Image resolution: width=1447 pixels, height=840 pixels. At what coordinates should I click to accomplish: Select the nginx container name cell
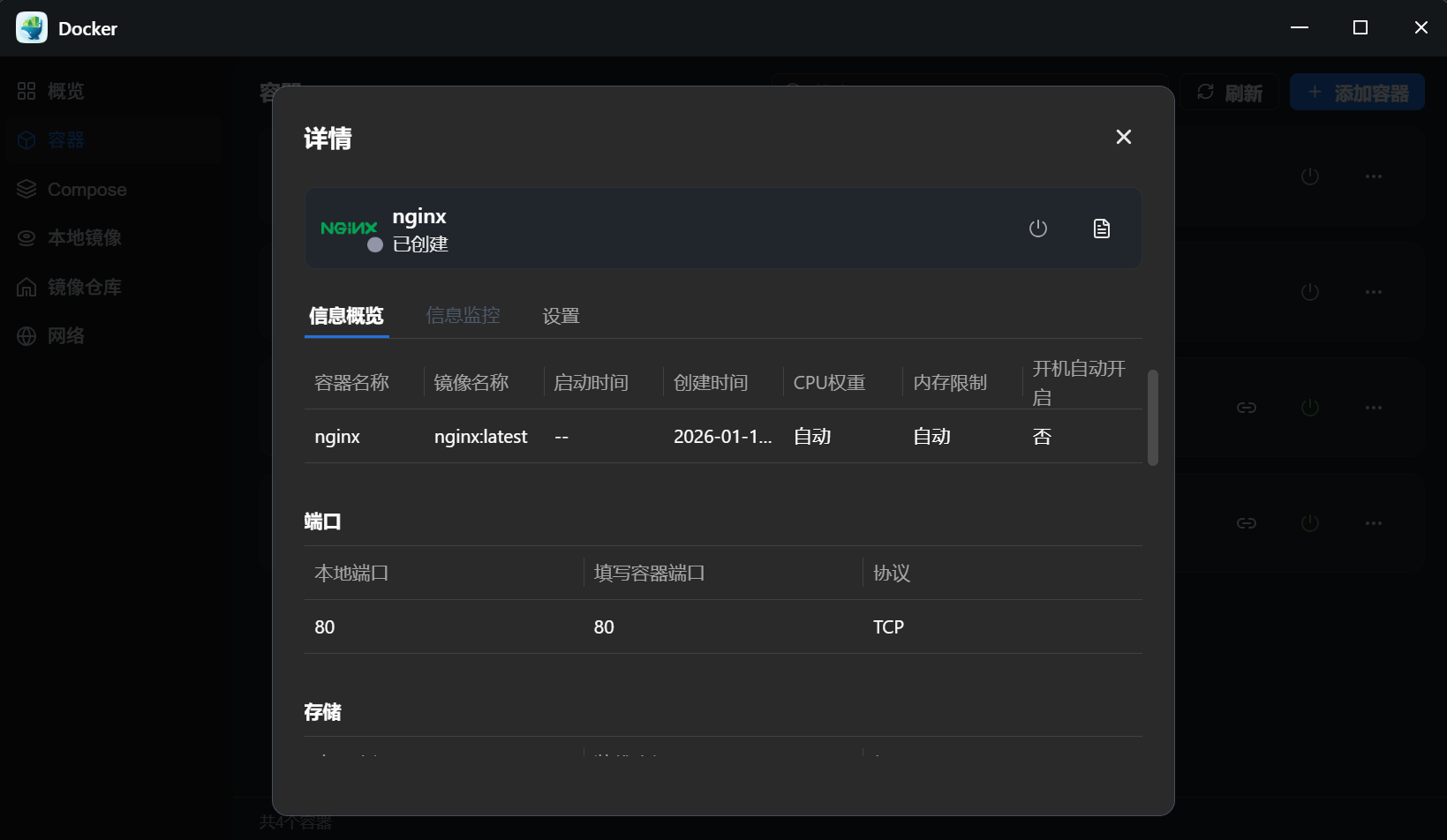tap(337, 437)
